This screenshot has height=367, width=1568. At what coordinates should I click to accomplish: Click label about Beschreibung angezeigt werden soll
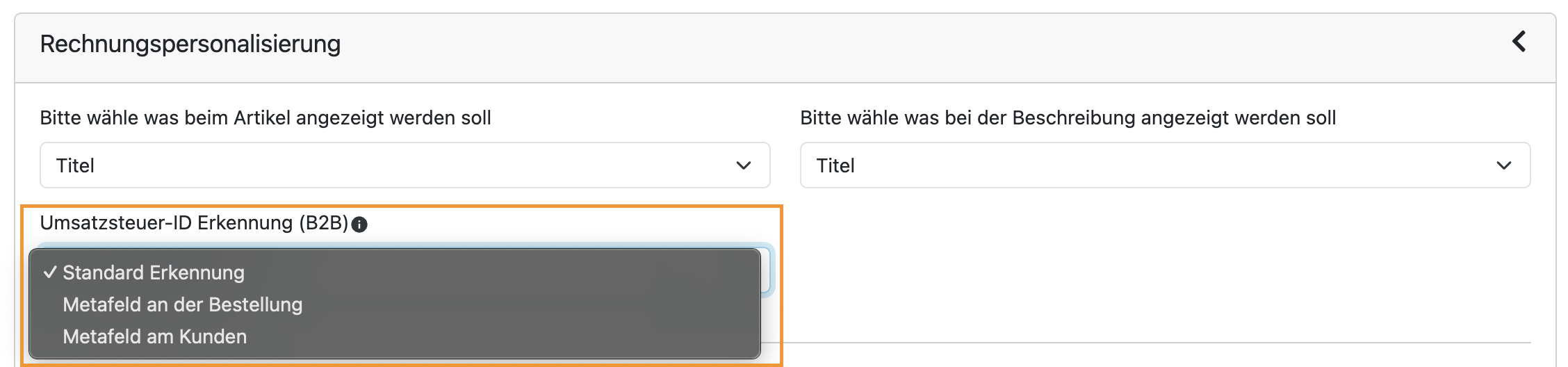click(x=1068, y=118)
